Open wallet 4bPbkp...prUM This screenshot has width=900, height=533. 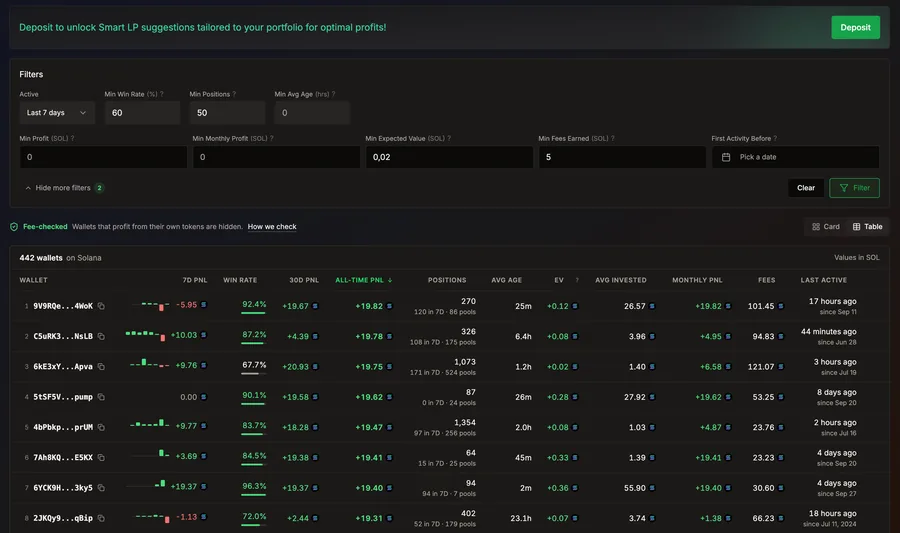pyautogui.click(x=63, y=427)
